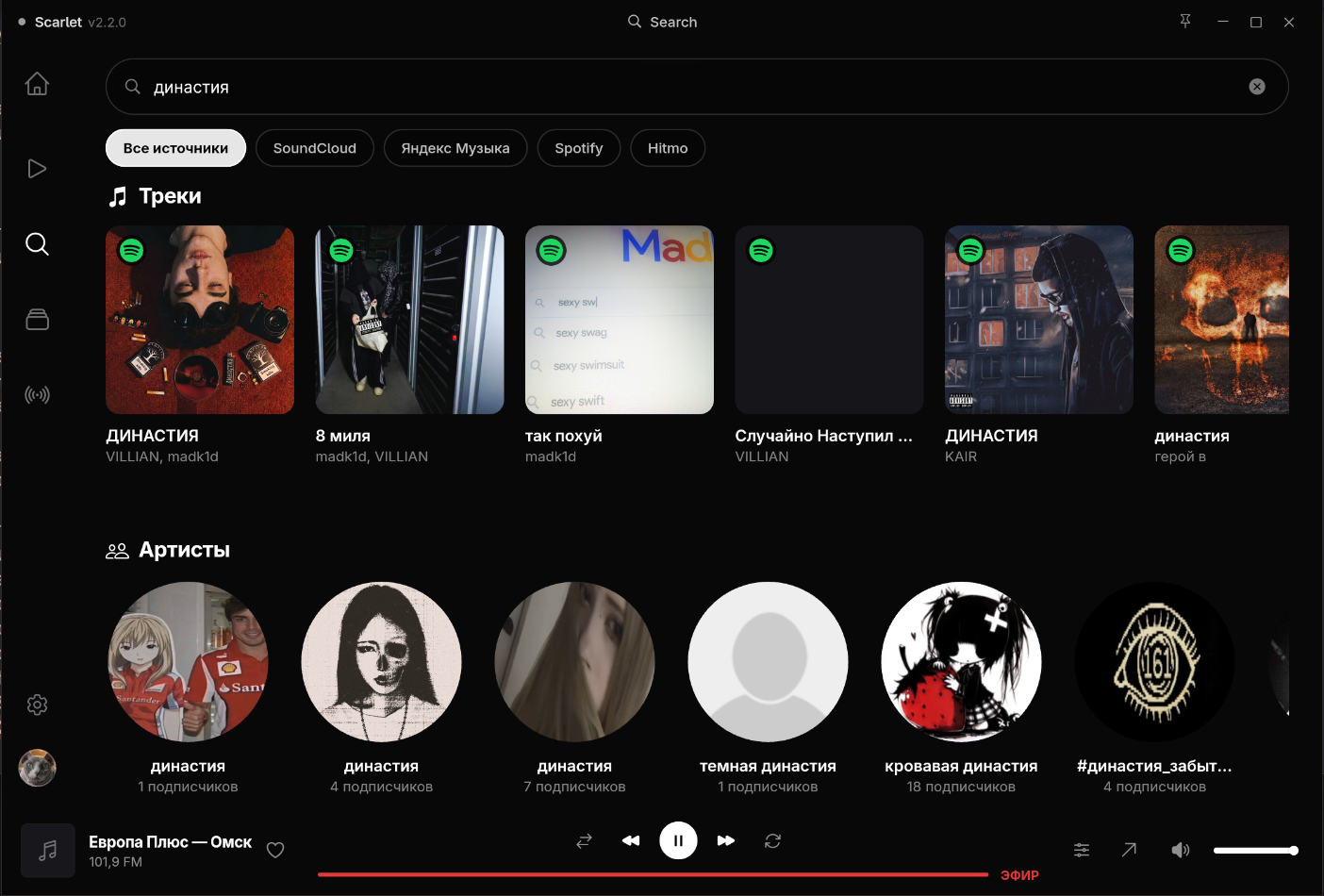Play ДИНАСТИЯ by VILLIAN, madk1d cover
1324x896 pixels.
200,320
